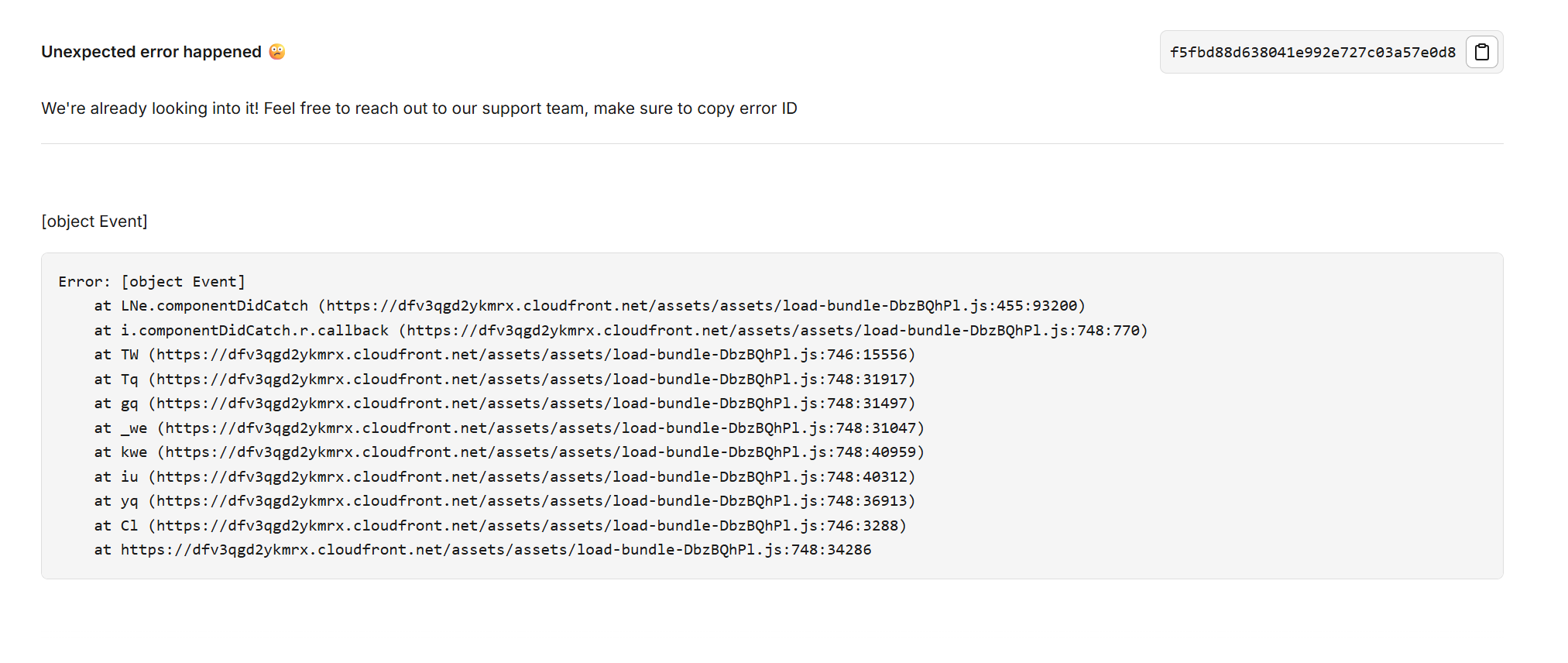Click the 'Unexpected error happened' heading

click(152, 51)
